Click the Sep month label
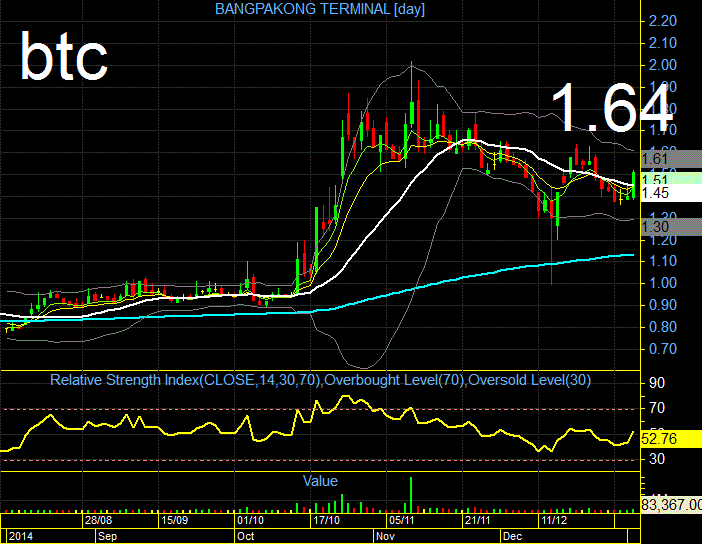This screenshot has width=702, height=544. tap(107, 536)
